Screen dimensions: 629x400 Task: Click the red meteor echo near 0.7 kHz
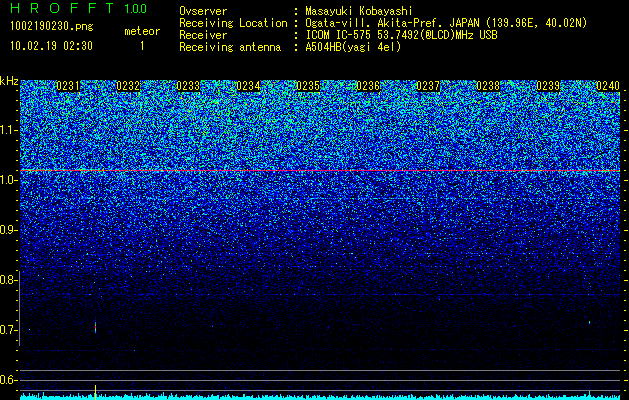coord(95,327)
